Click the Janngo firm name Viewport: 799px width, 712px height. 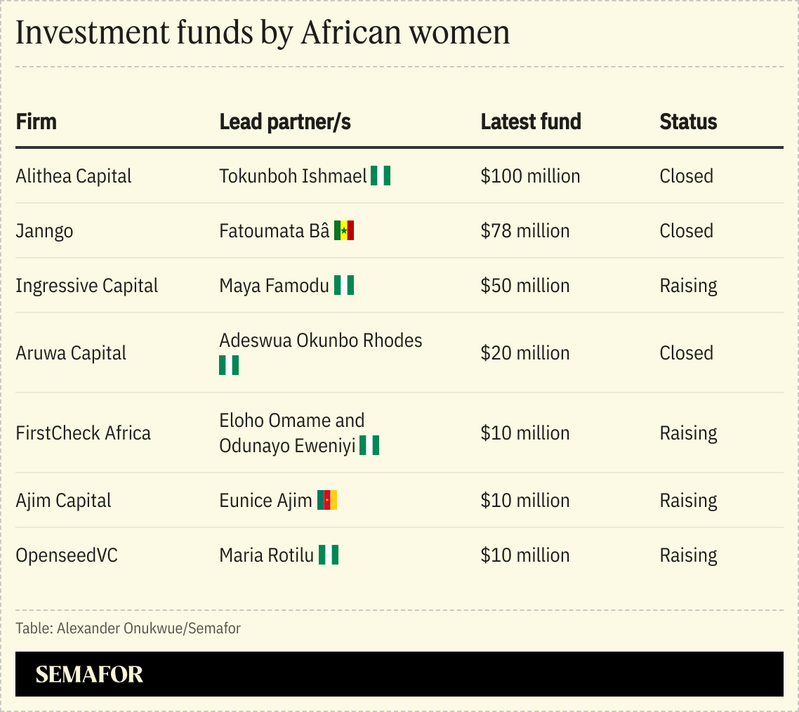[44, 231]
